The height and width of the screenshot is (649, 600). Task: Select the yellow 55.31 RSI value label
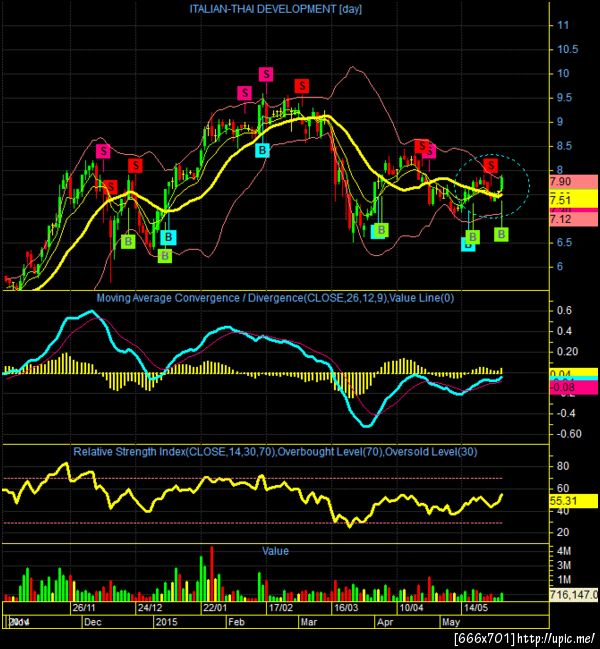(x=574, y=501)
